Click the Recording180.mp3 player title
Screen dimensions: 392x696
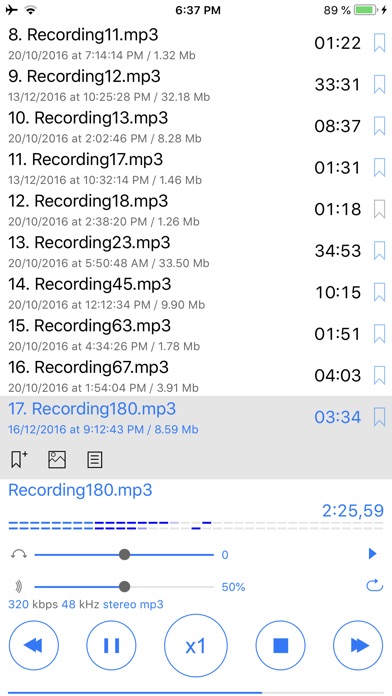[x=80, y=490]
